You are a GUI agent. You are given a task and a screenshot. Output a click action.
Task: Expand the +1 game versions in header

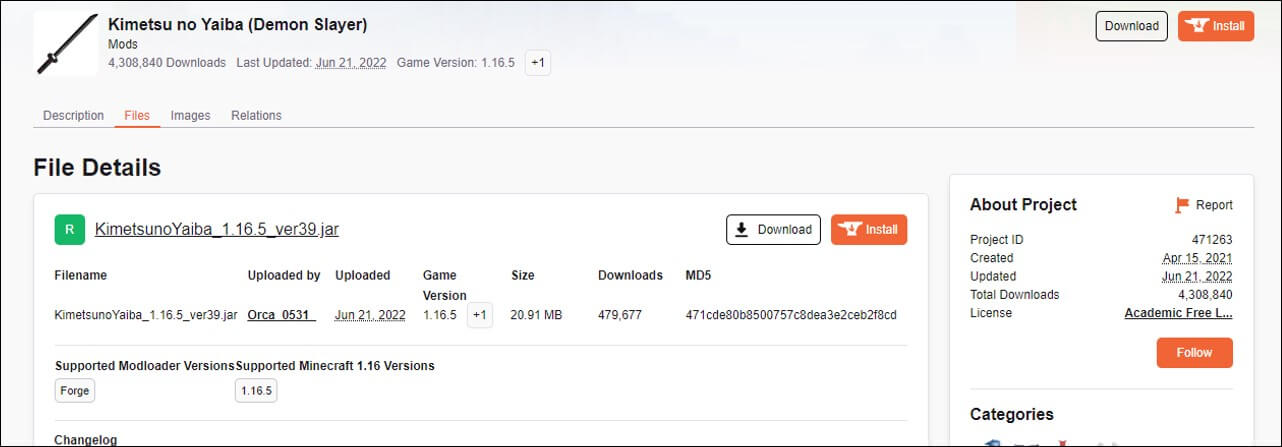click(538, 62)
